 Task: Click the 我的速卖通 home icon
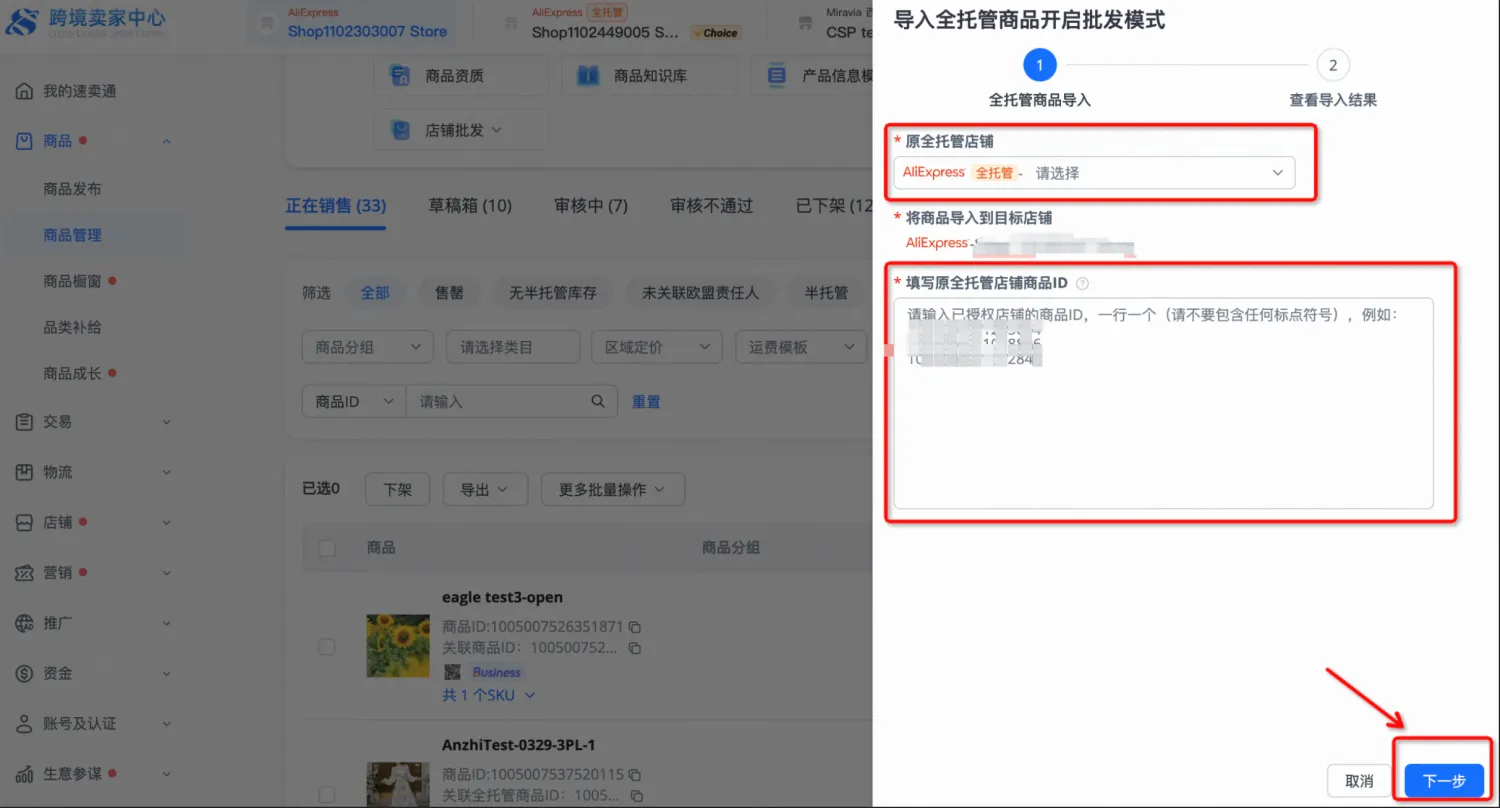point(25,91)
